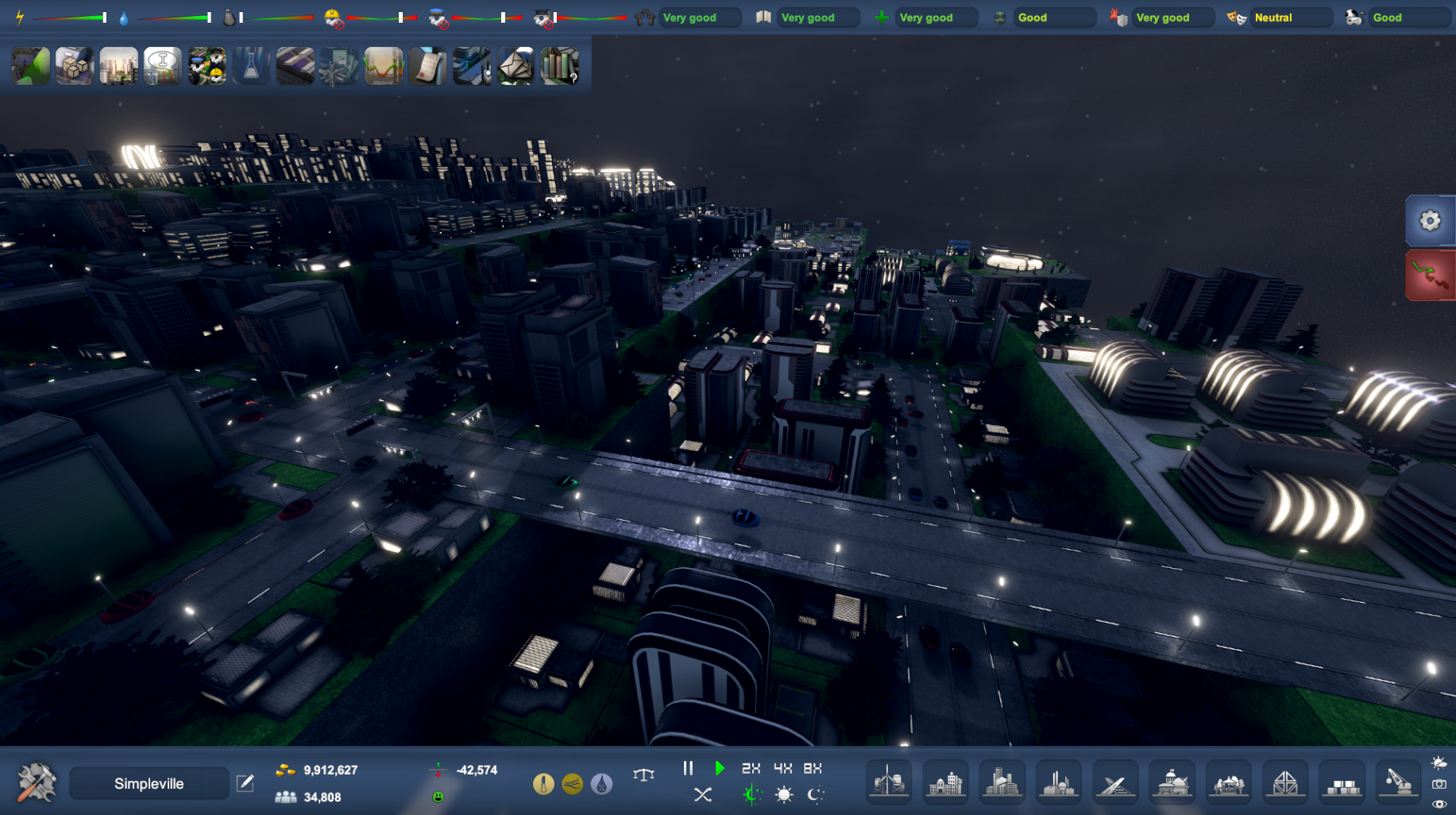Viewport: 1456px width, 815px height.
Task: Open the government civic building menu
Action: [1172, 782]
